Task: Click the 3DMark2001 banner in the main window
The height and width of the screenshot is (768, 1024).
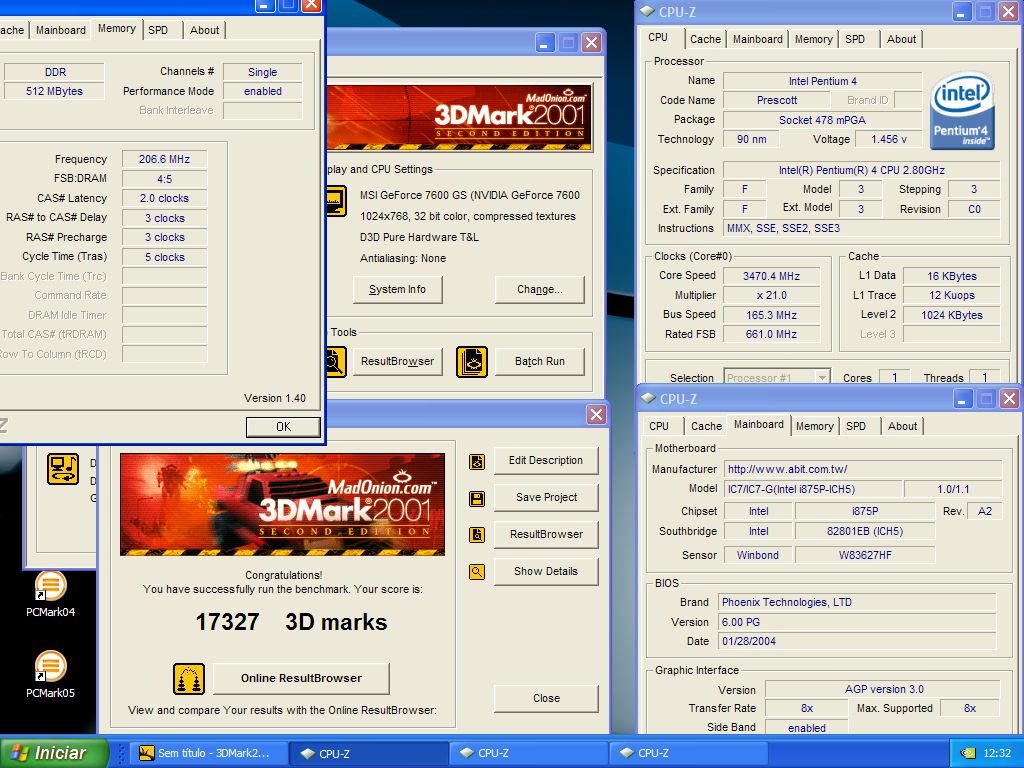Action: tap(459, 118)
